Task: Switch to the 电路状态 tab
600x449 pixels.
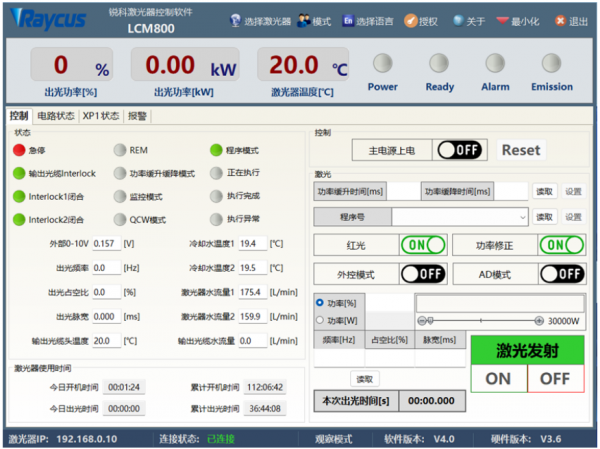Action: (56, 116)
